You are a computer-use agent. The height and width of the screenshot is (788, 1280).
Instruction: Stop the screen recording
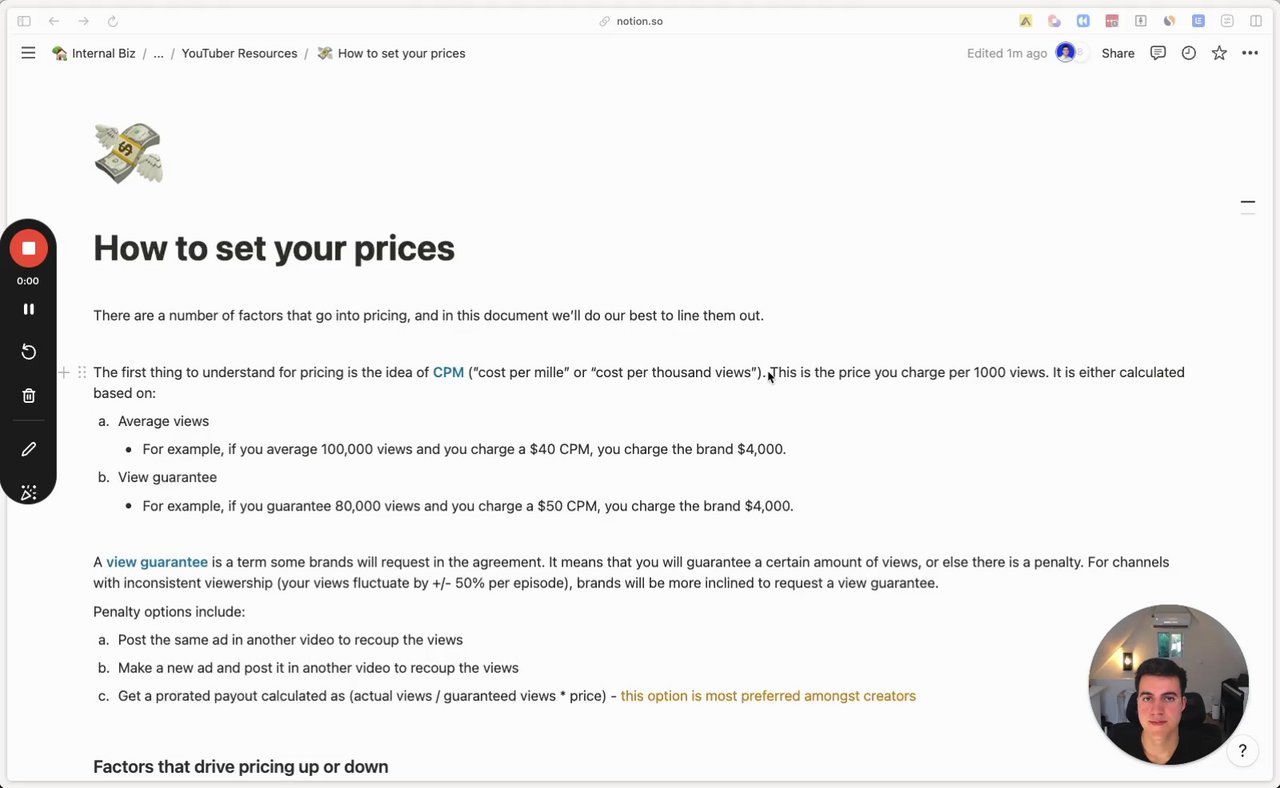point(28,248)
